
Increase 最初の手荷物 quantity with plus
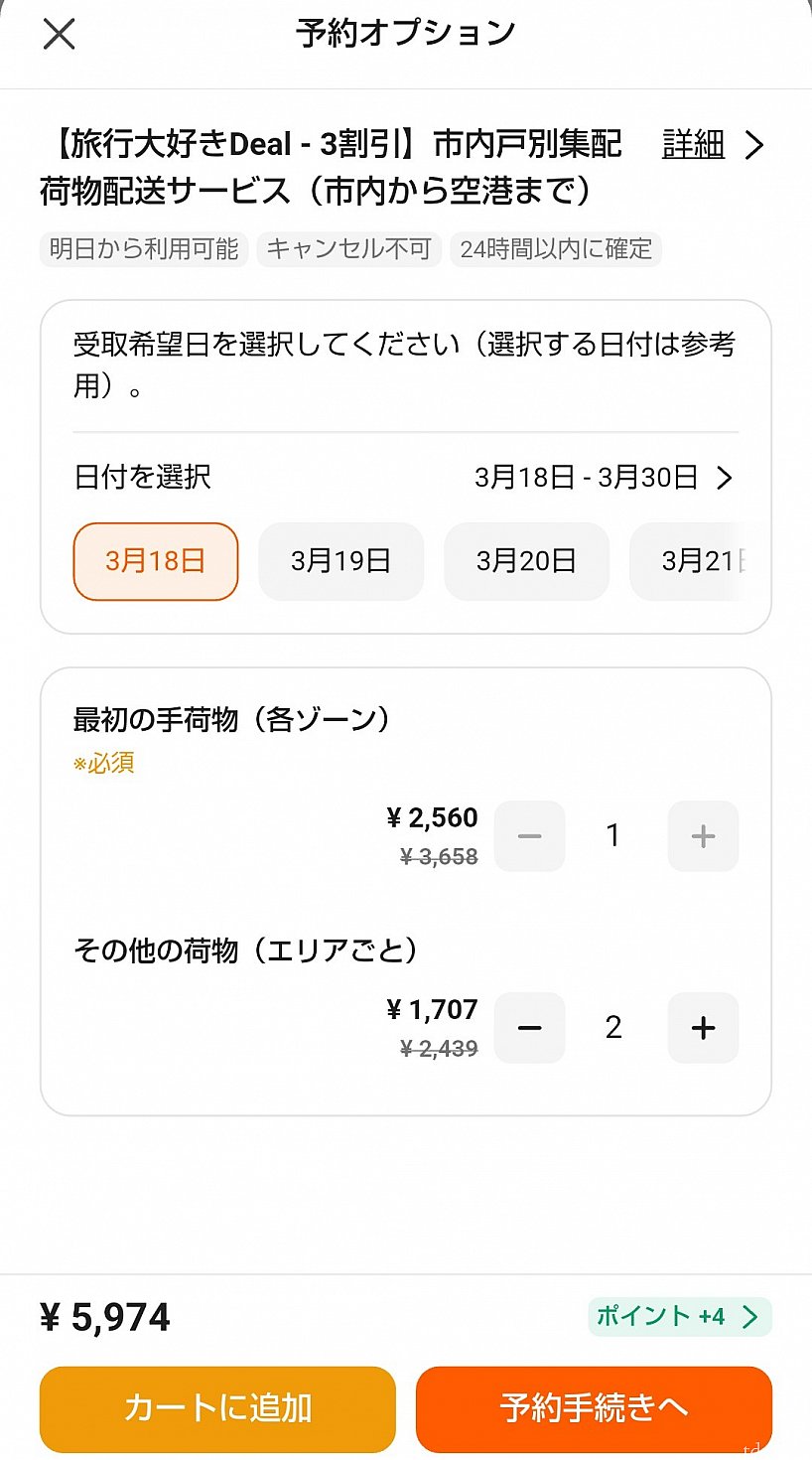click(703, 836)
